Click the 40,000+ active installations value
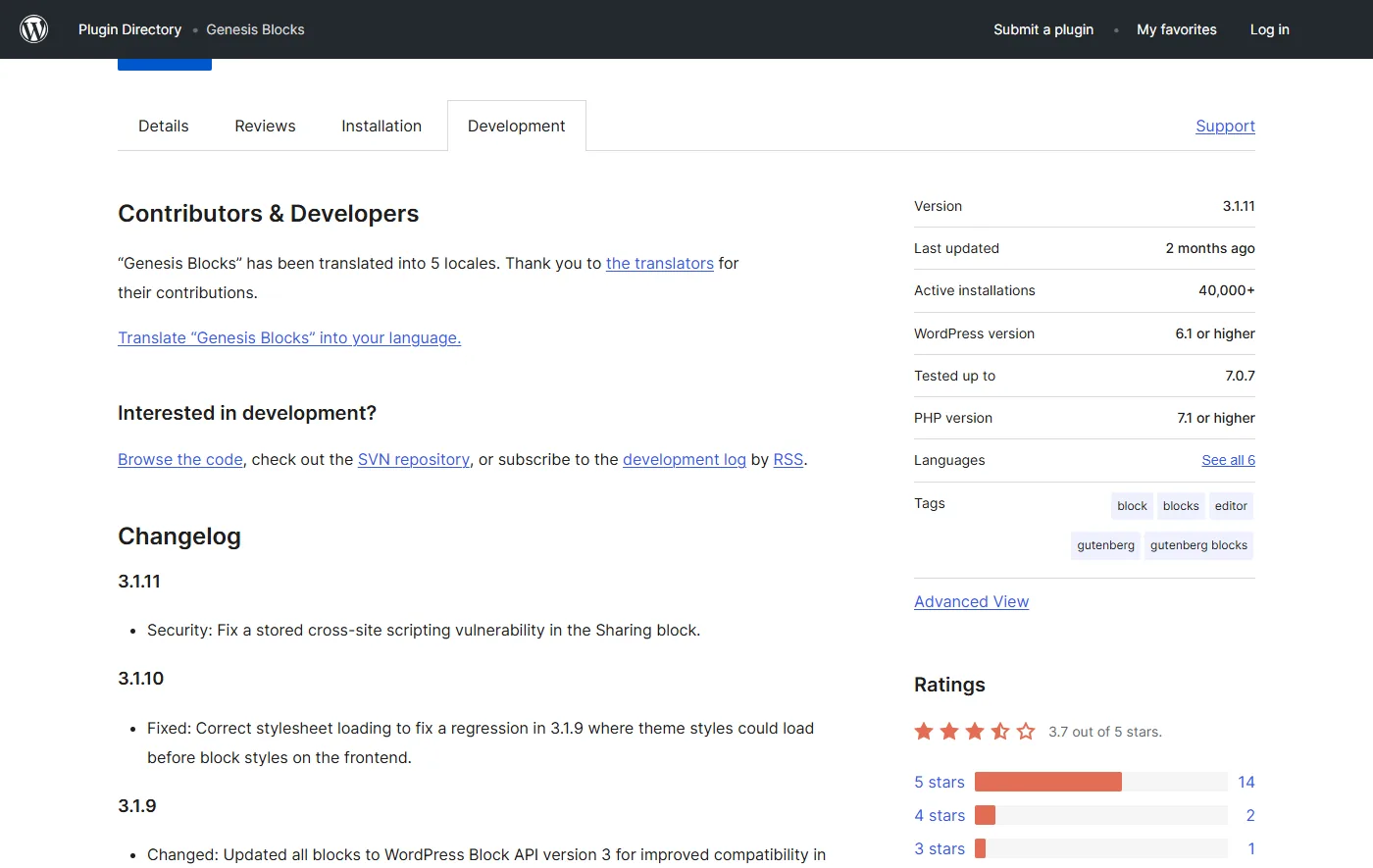1373x868 pixels. [x=1227, y=290]
